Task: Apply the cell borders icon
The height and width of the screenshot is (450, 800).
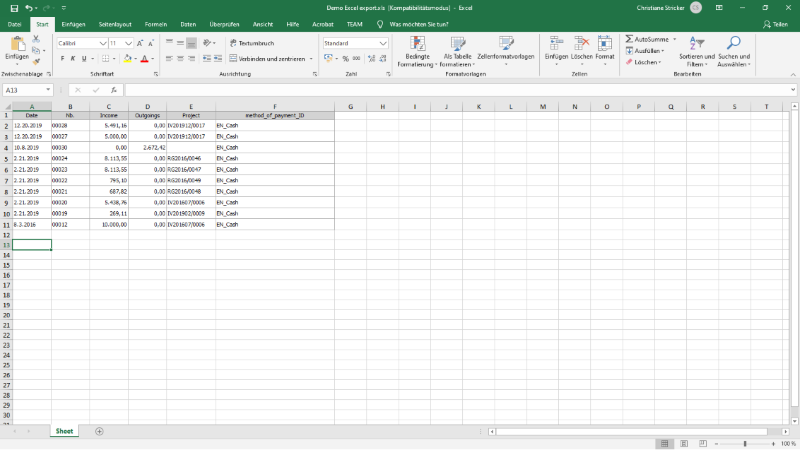Action: (x=105, y=59)
